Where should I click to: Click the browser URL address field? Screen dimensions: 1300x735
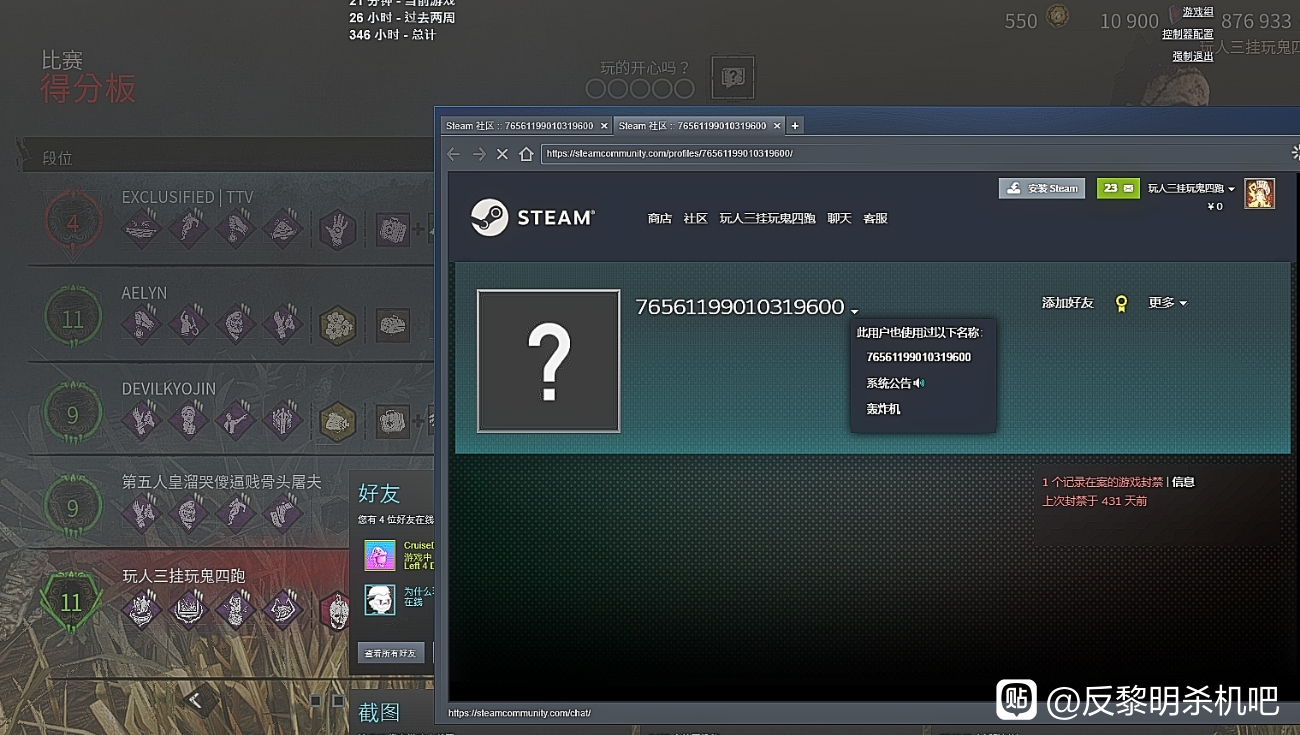912,154
